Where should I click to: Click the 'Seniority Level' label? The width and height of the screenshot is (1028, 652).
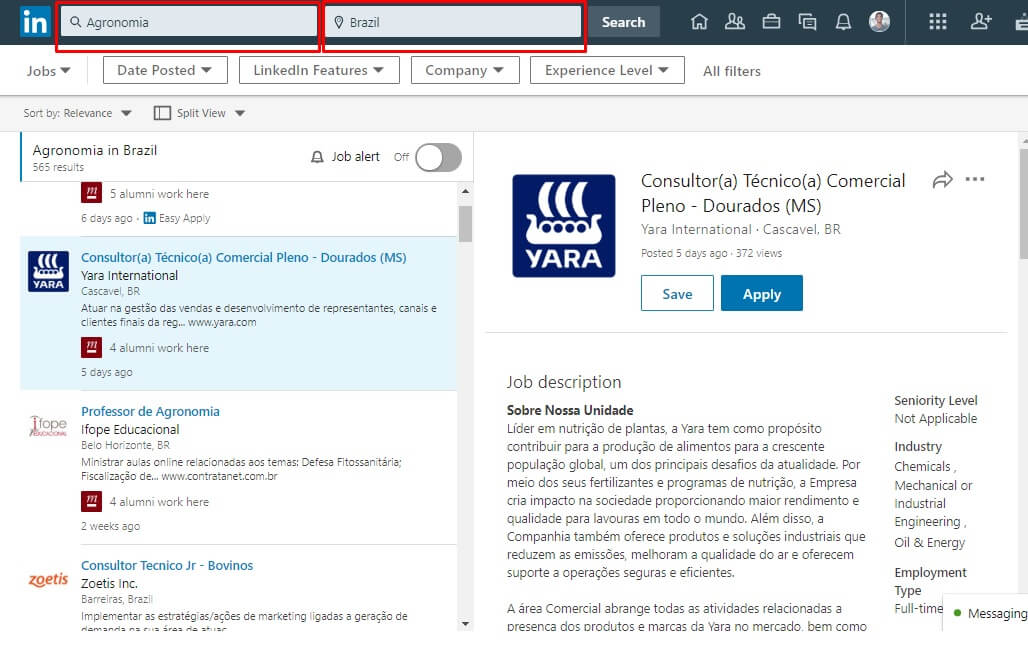click(x=936, y=400)
